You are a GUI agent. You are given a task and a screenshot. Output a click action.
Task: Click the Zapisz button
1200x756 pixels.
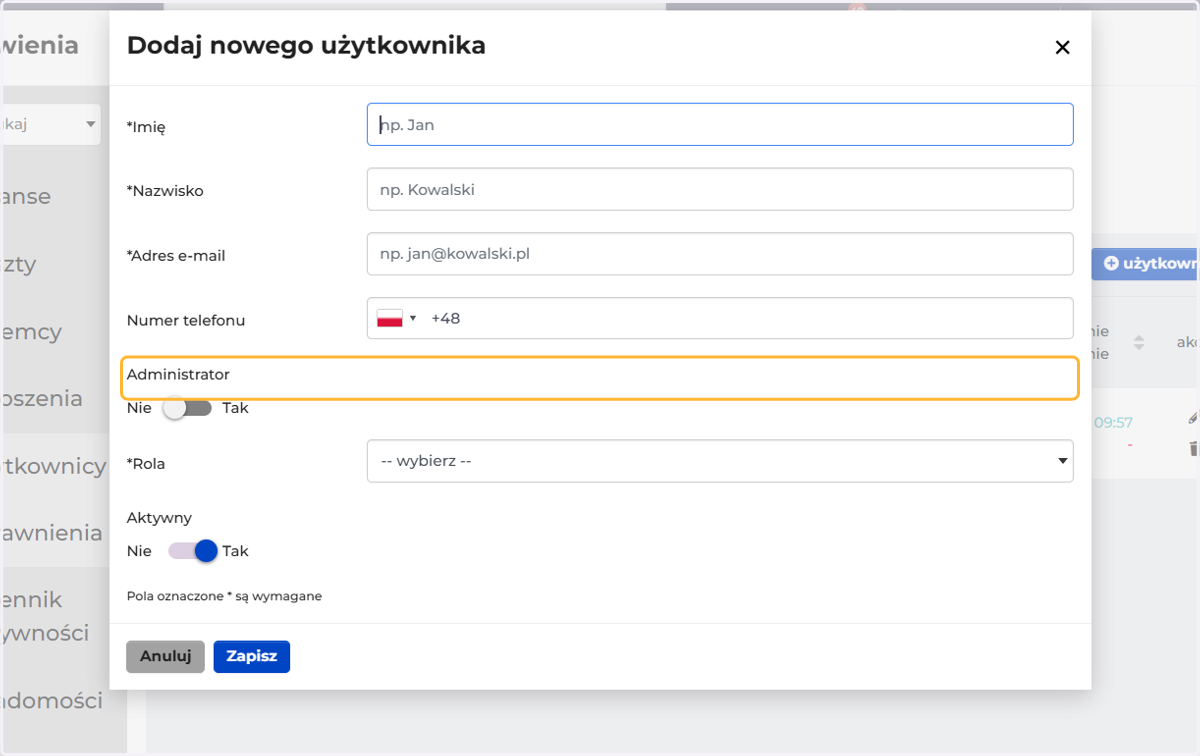(251, 657)
